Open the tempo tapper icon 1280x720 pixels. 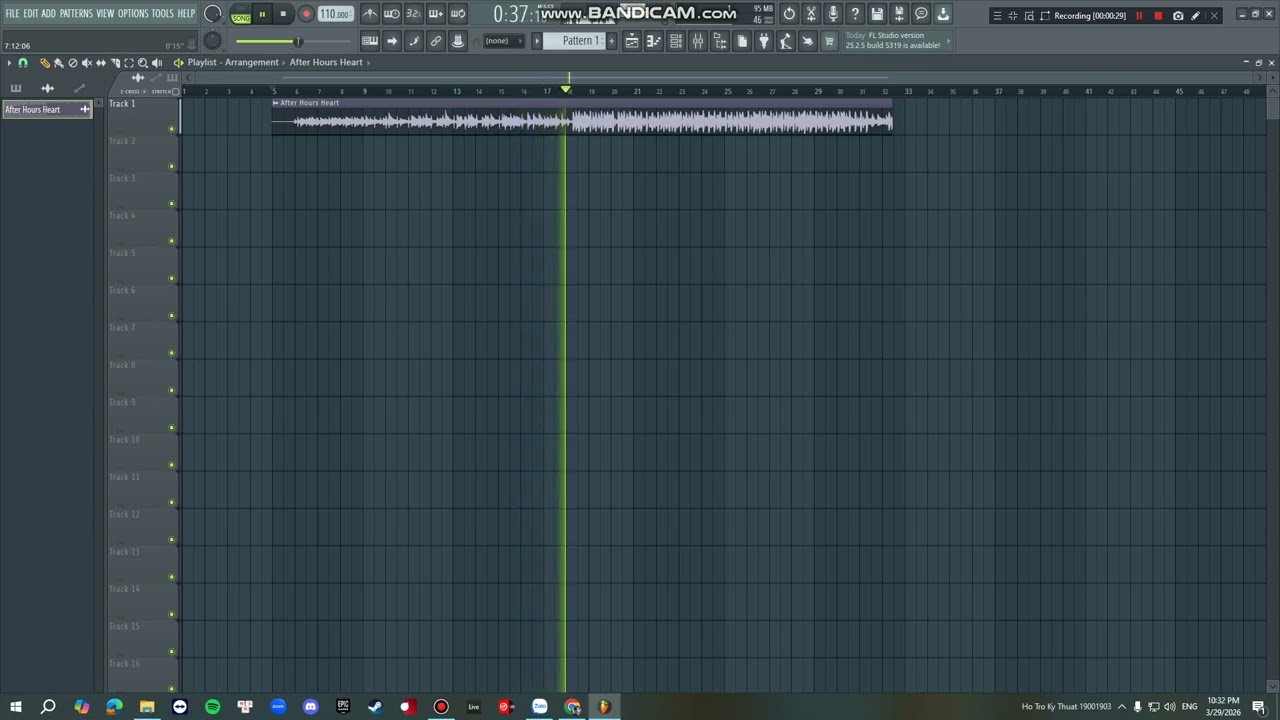786,41
